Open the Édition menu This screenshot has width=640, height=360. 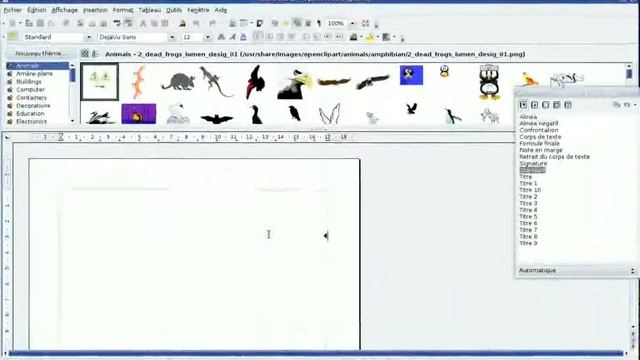37,10
